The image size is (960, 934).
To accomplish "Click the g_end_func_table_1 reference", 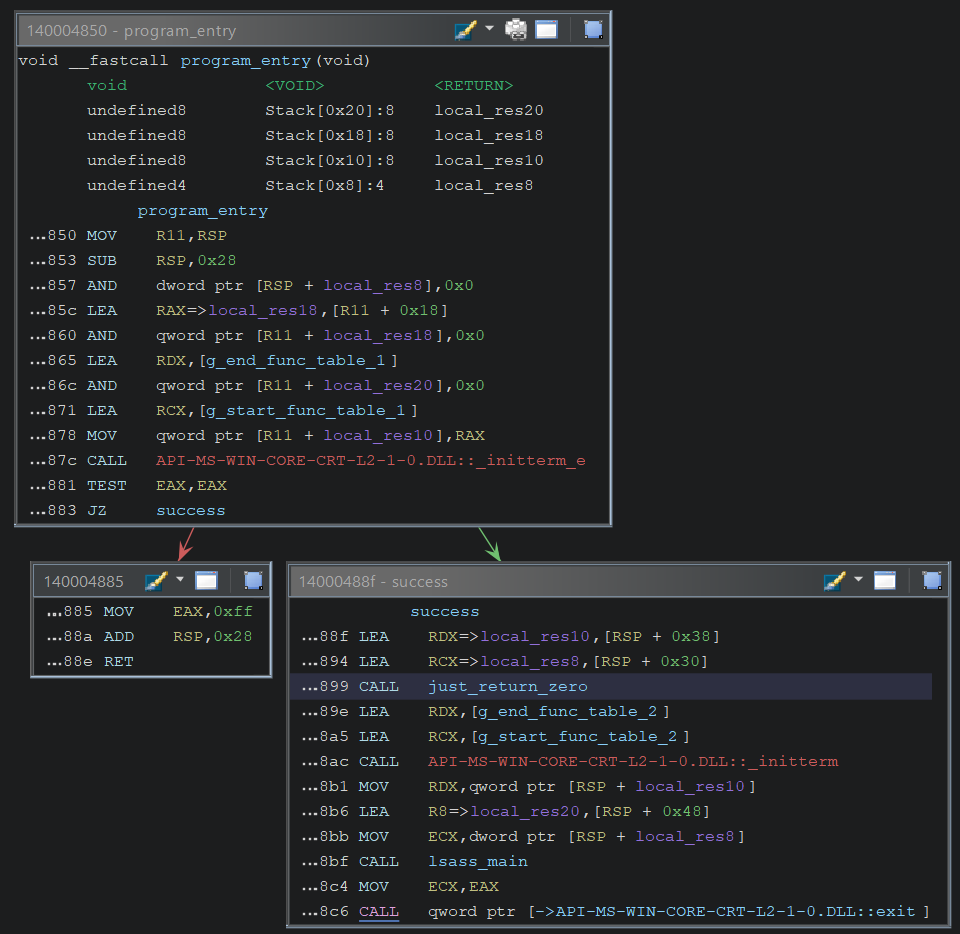I will 296,361.
